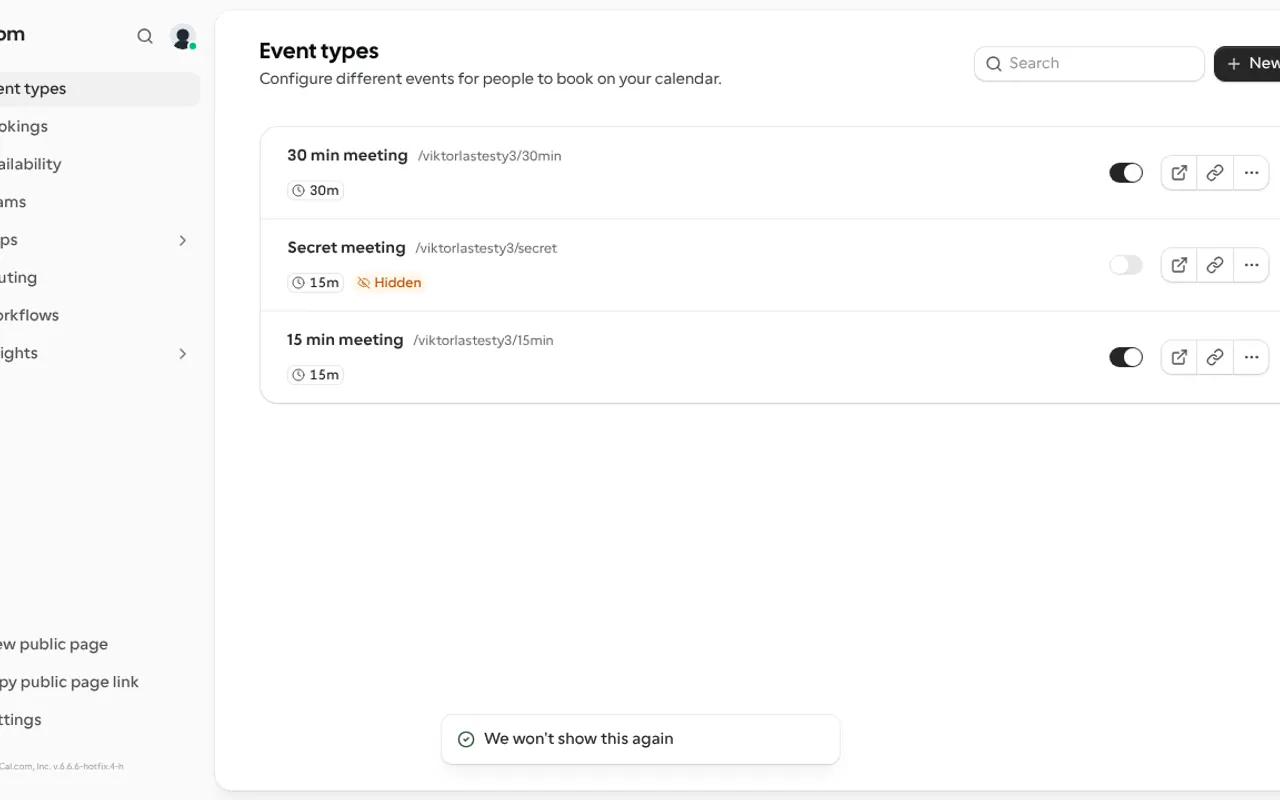Click the "We won't show this again" toast
Image resolution: width=1280 pixels, height=800 pixels.
[x=640, y=739]
